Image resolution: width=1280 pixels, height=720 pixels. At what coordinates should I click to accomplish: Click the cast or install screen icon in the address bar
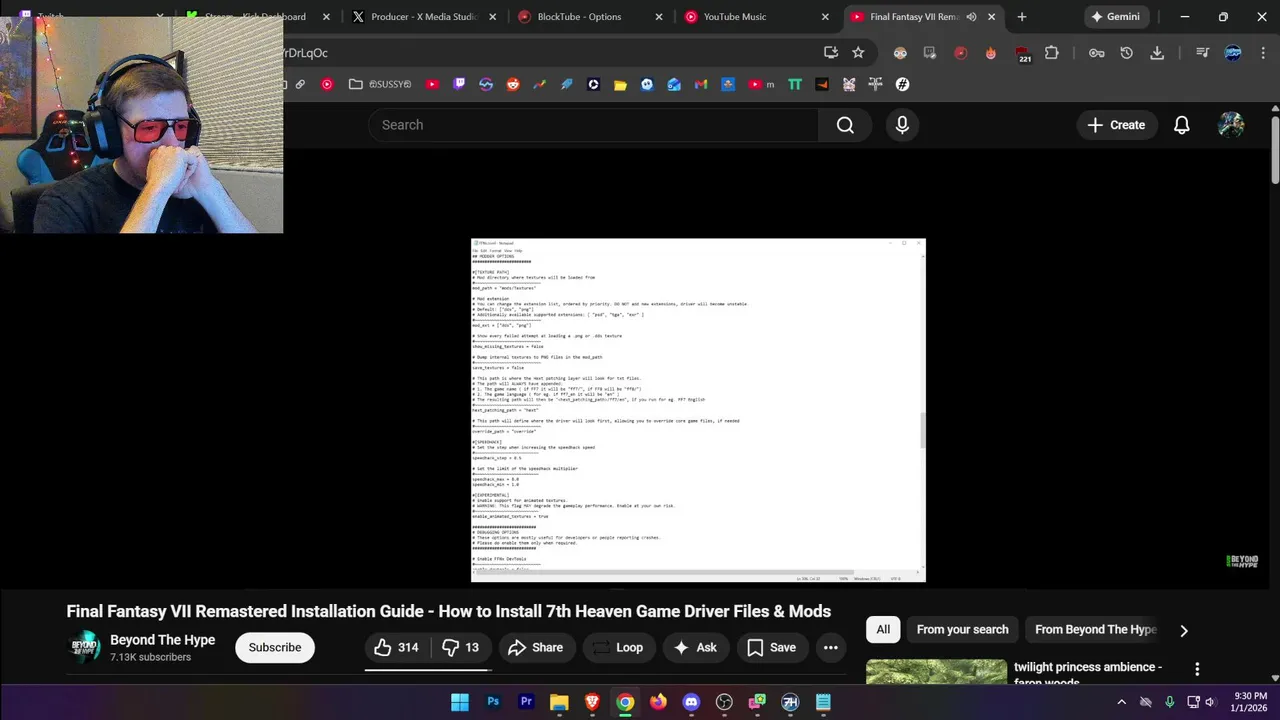831,53
